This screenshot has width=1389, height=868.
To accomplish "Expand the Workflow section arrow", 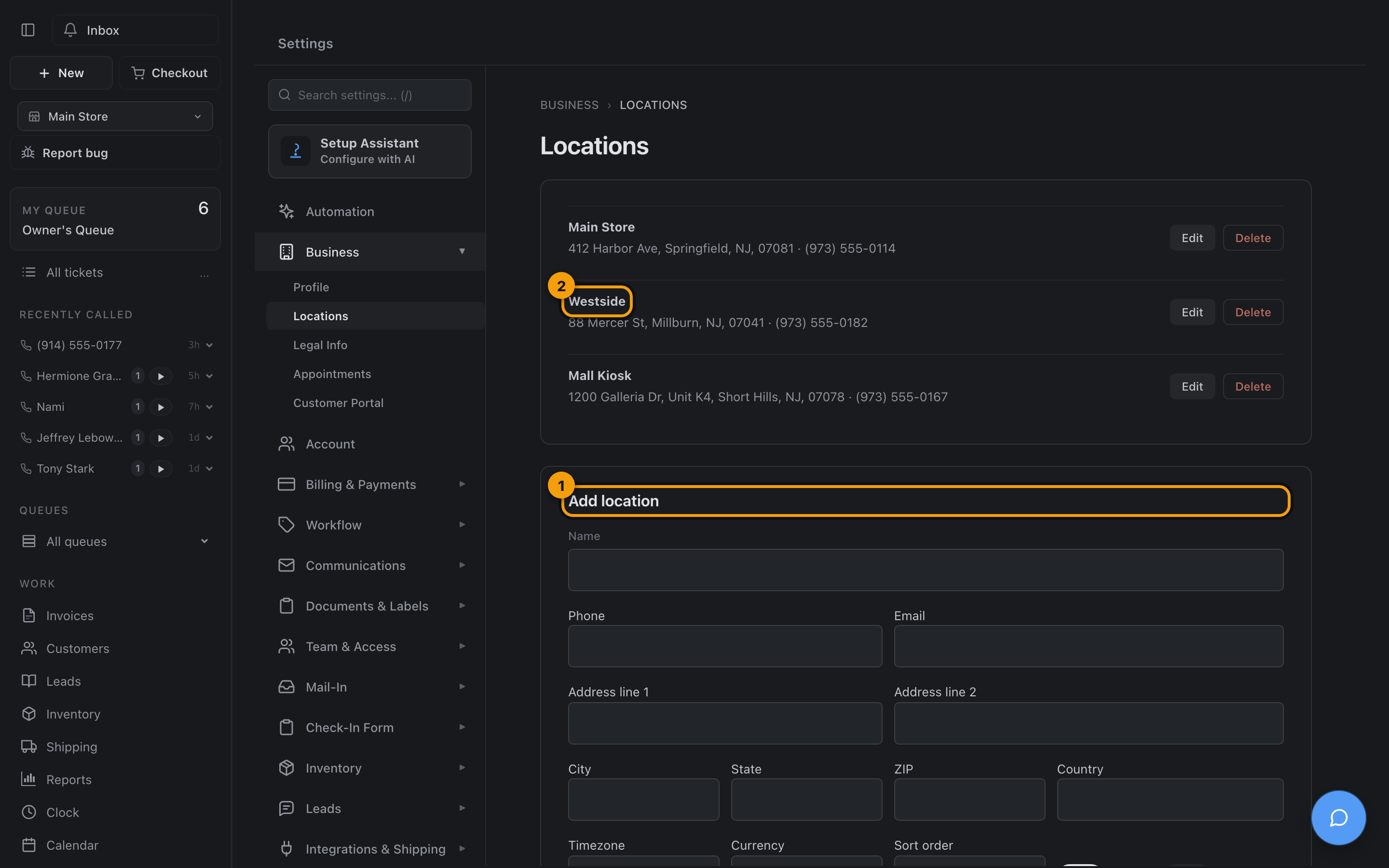I will click(462, 525).
